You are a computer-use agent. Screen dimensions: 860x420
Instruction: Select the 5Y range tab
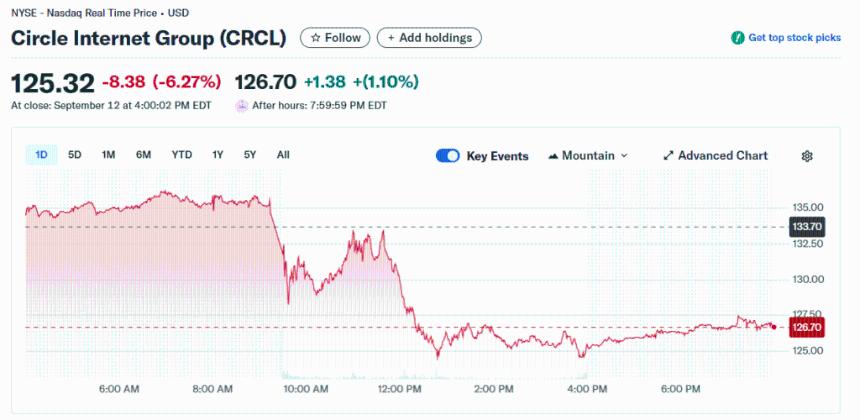click(250, 155)
